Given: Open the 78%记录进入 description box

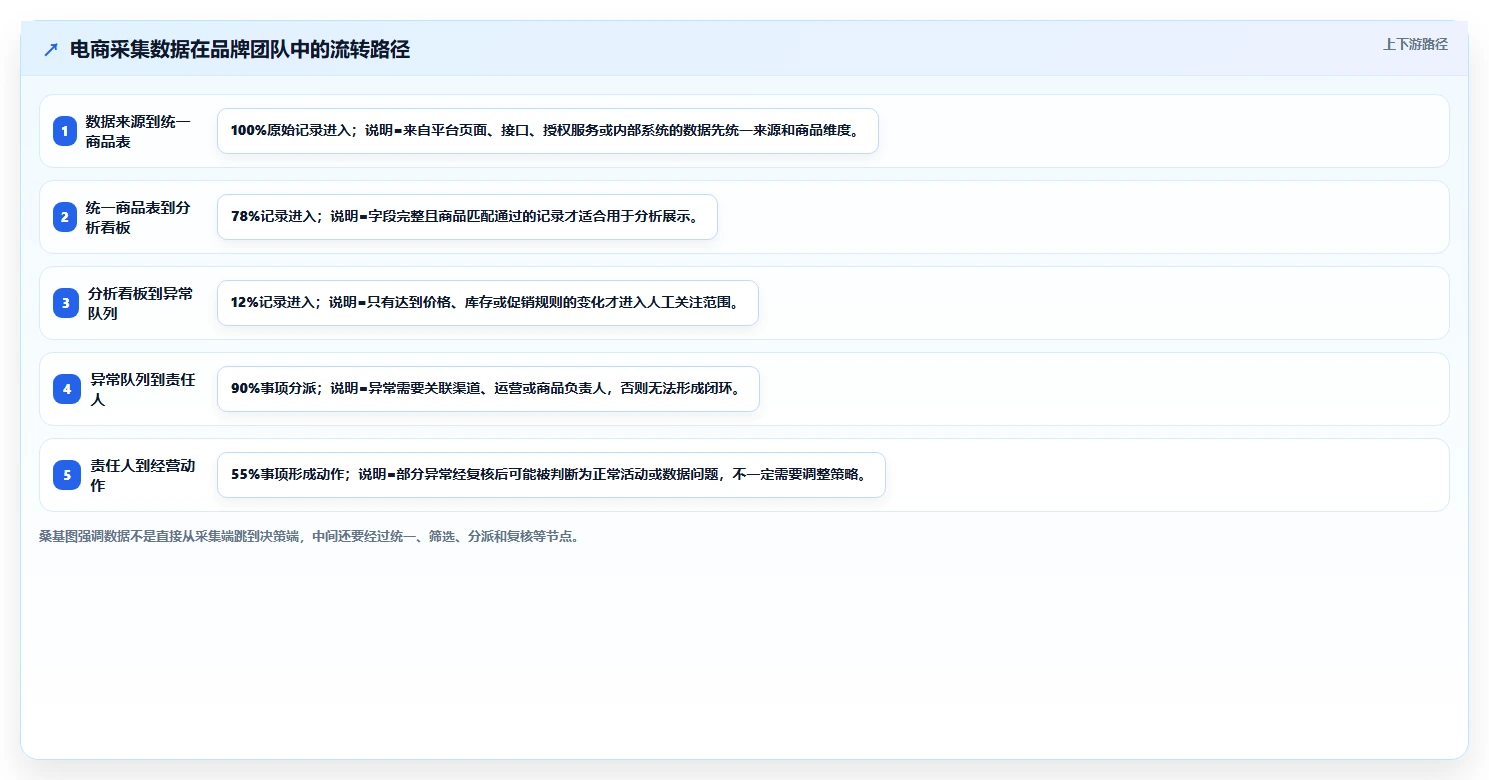Looking at the screenshot, I should 467,217.
